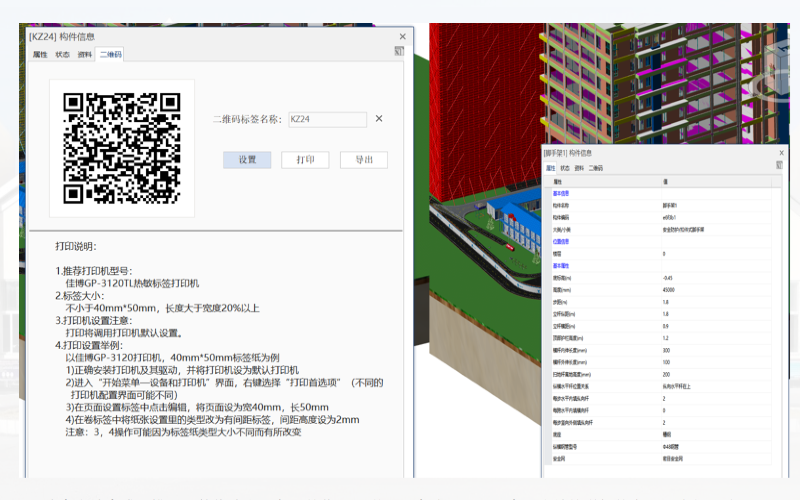Open 资料 tab in 脚手架1 window
800x500 pixels.
tap(579, 168)
